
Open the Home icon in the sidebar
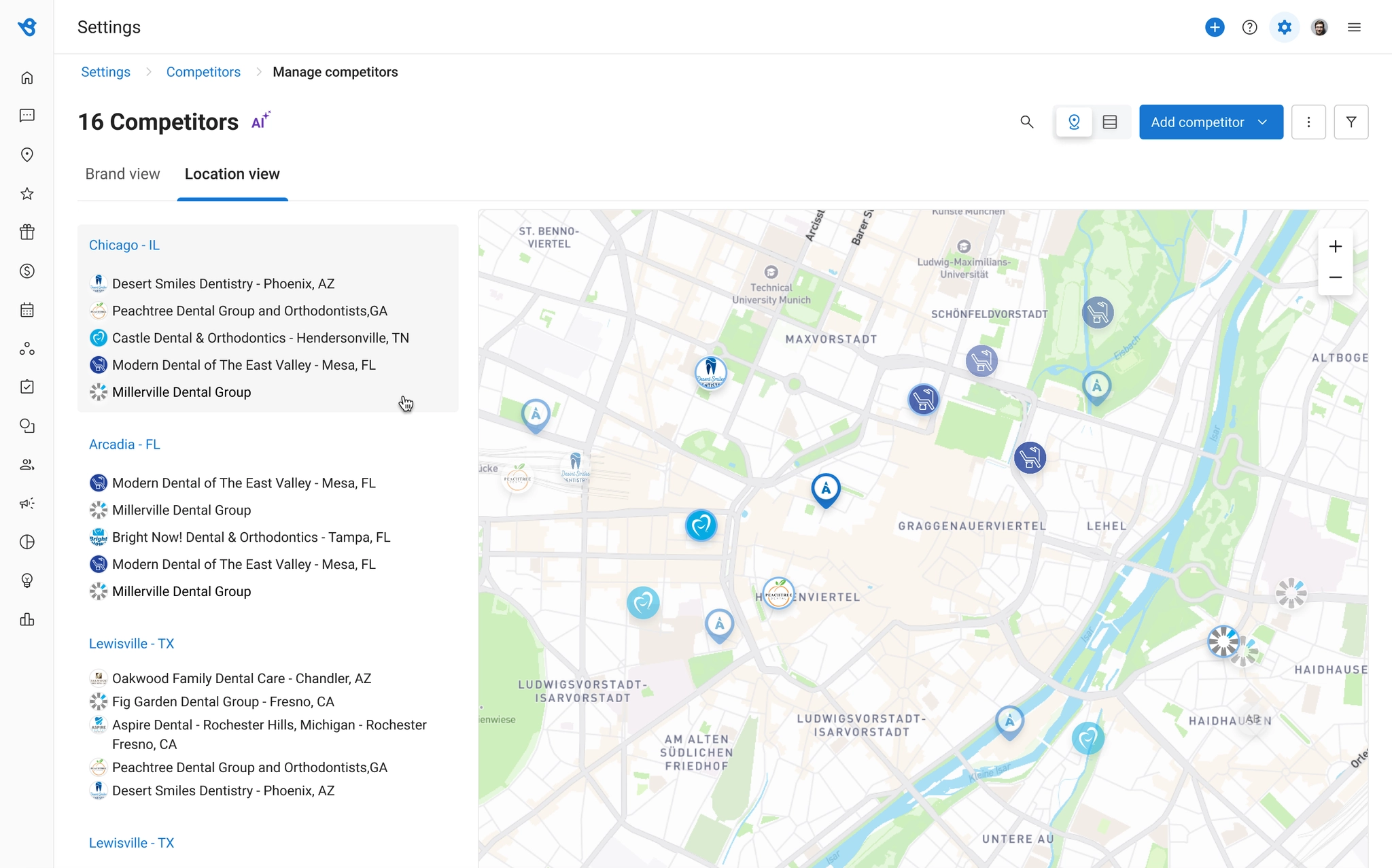click(27, 77)
